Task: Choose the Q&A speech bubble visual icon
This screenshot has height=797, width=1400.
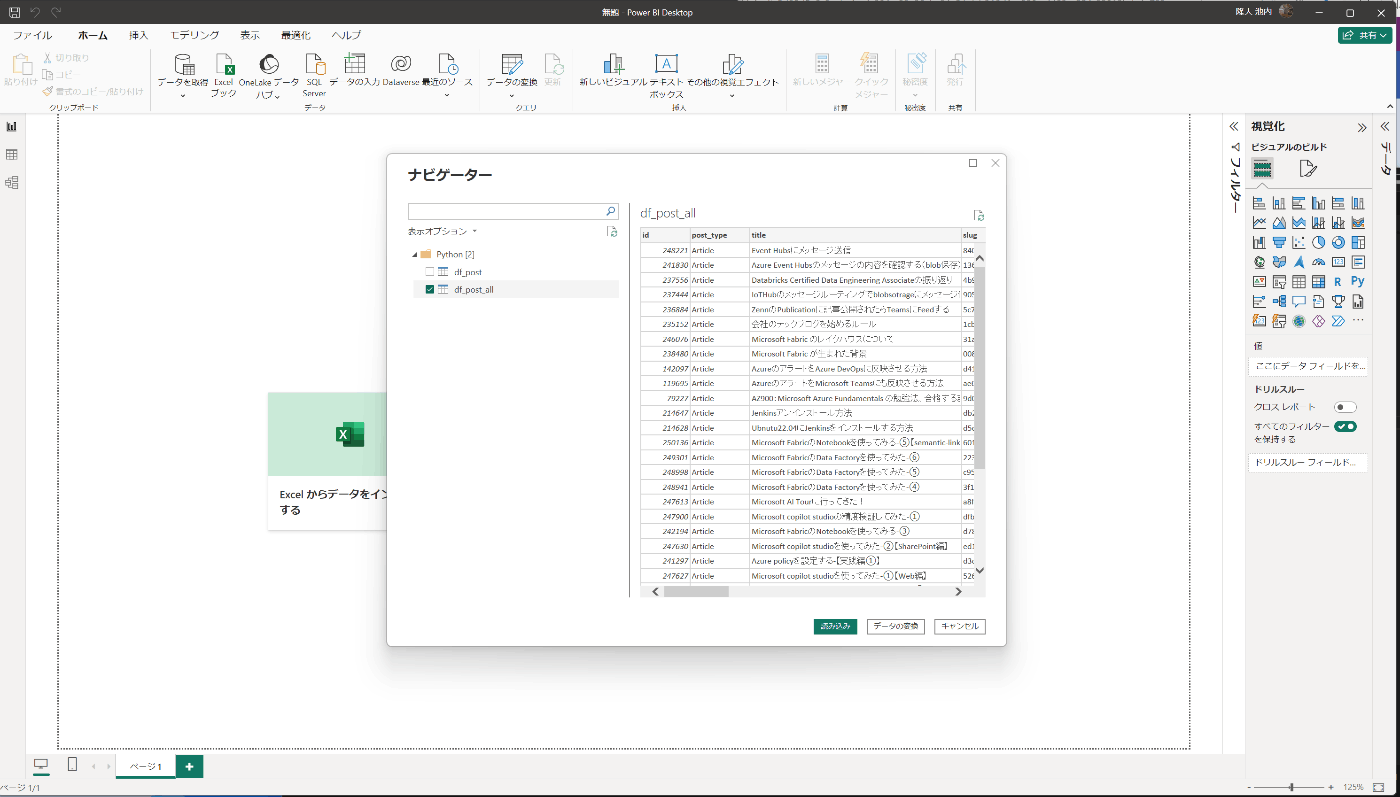Action: coord(1298,301)
